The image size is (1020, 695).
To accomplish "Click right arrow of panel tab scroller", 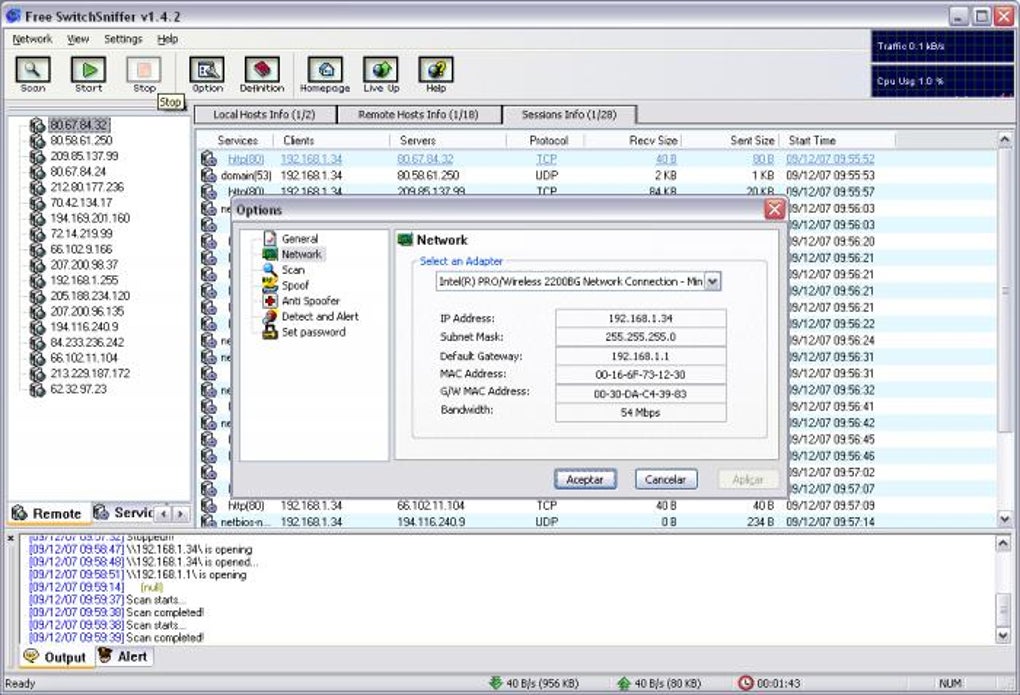I will point(180,514).
